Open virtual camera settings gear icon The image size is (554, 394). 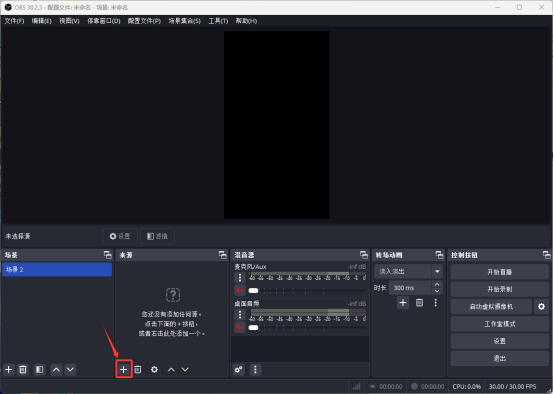pyautogui.click(x=541, y=307)
